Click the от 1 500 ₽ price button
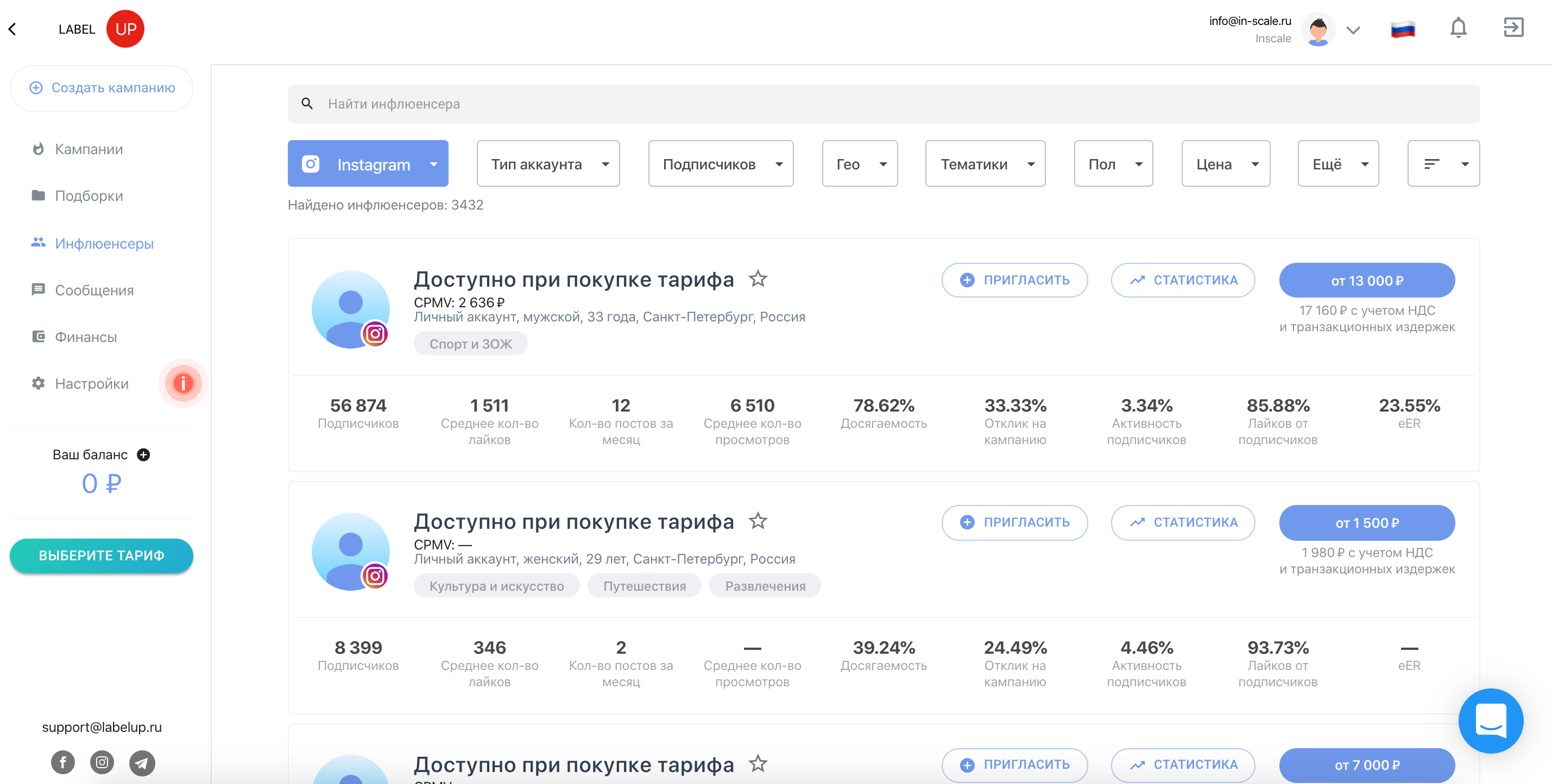This screenshot has height=784, width=1552. point(1367,522)
